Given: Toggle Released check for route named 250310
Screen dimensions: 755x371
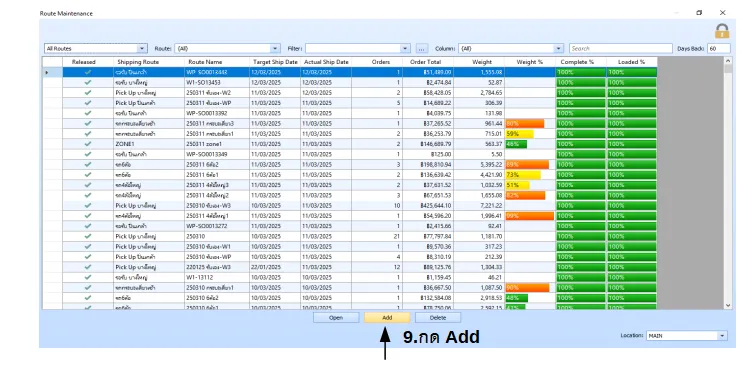Looking at the screenshot, I should (88, 236).
